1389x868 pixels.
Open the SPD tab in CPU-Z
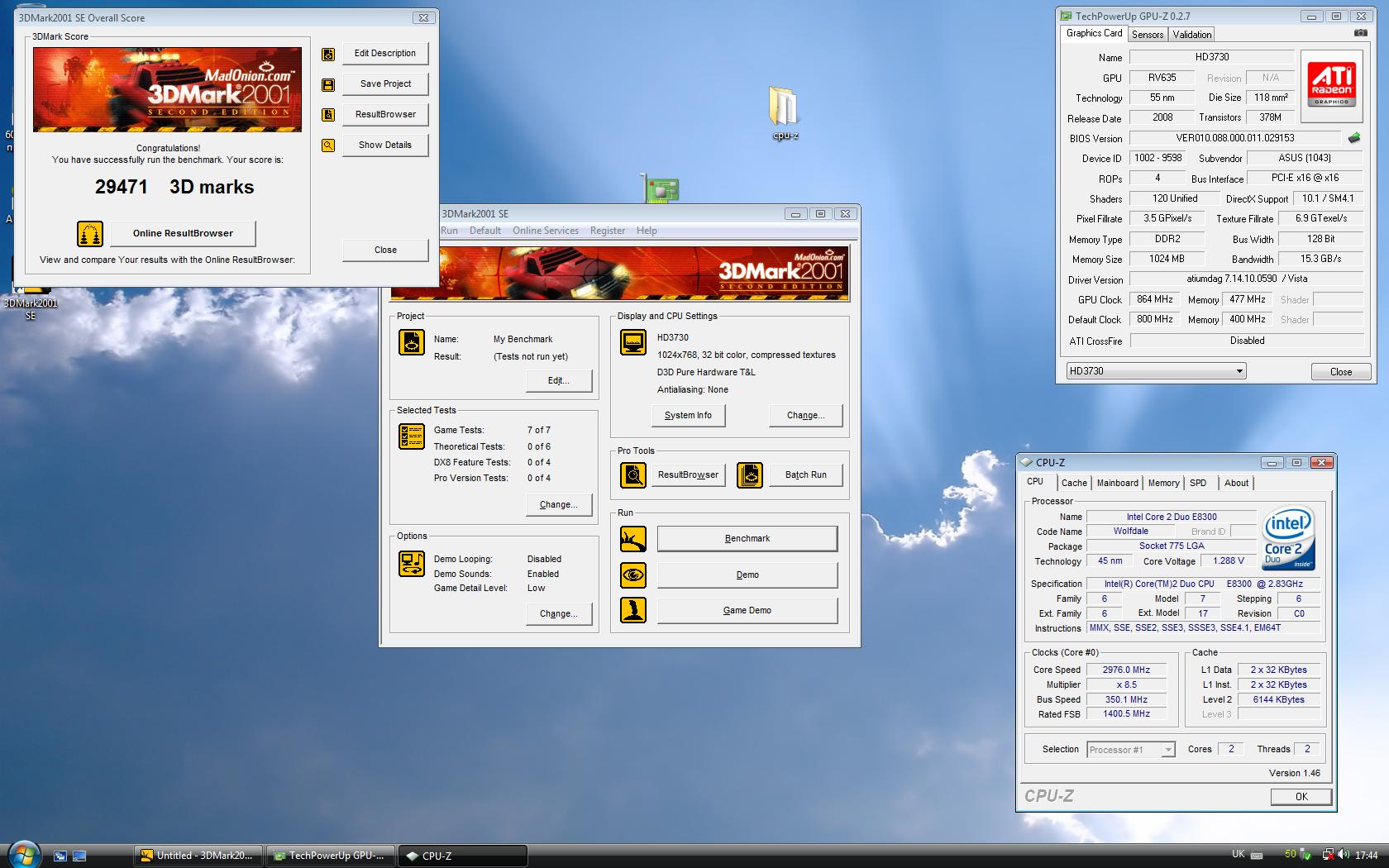[x=1198, y=483]
